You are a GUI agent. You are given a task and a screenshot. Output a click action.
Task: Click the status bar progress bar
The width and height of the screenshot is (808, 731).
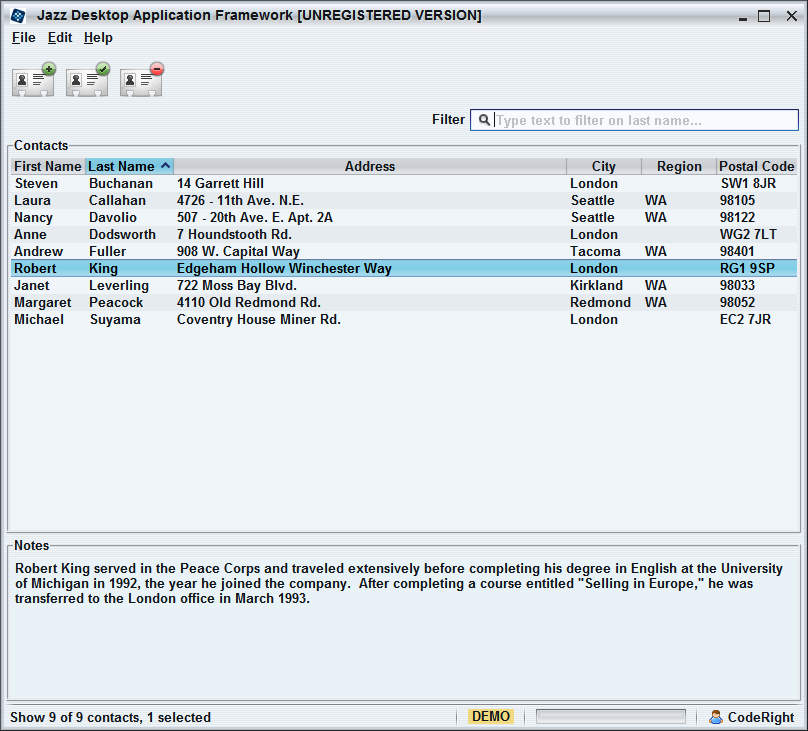coord(611,717)
